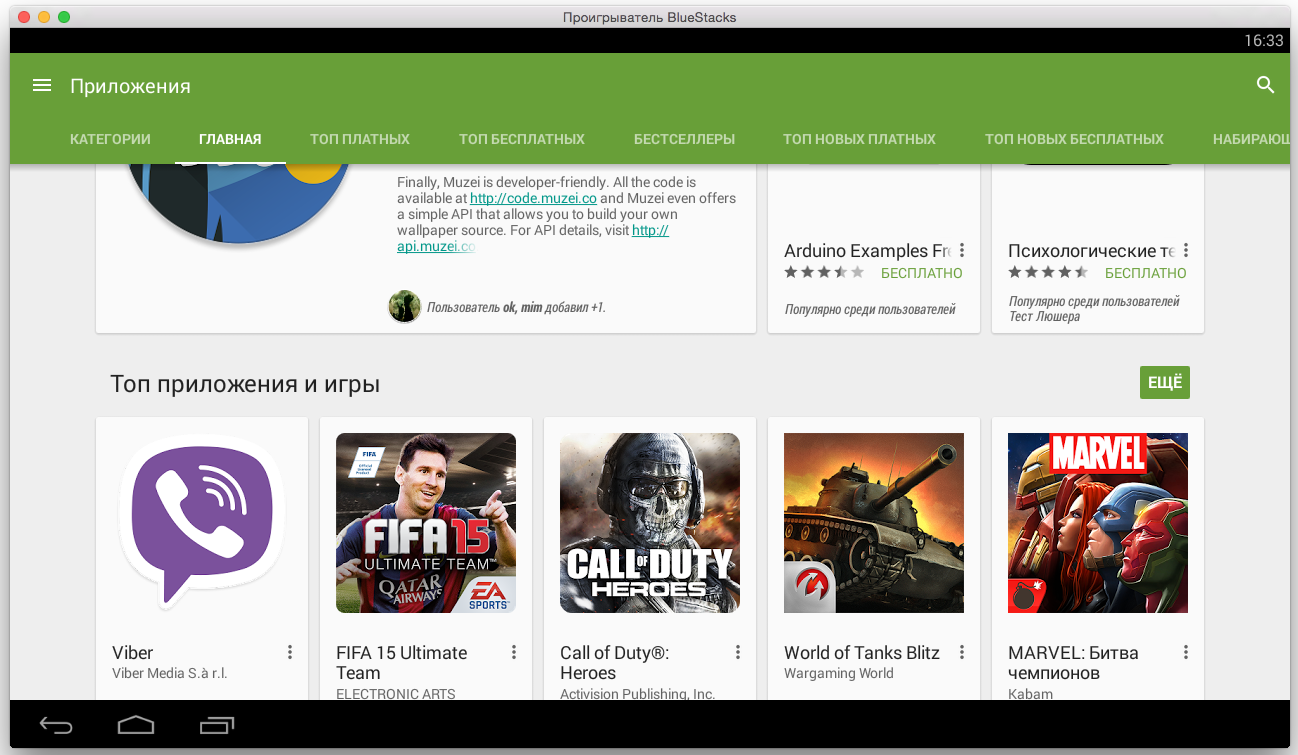Open overflow menu for FIFA 15 Ultimate Team

(x=514, y=652)
